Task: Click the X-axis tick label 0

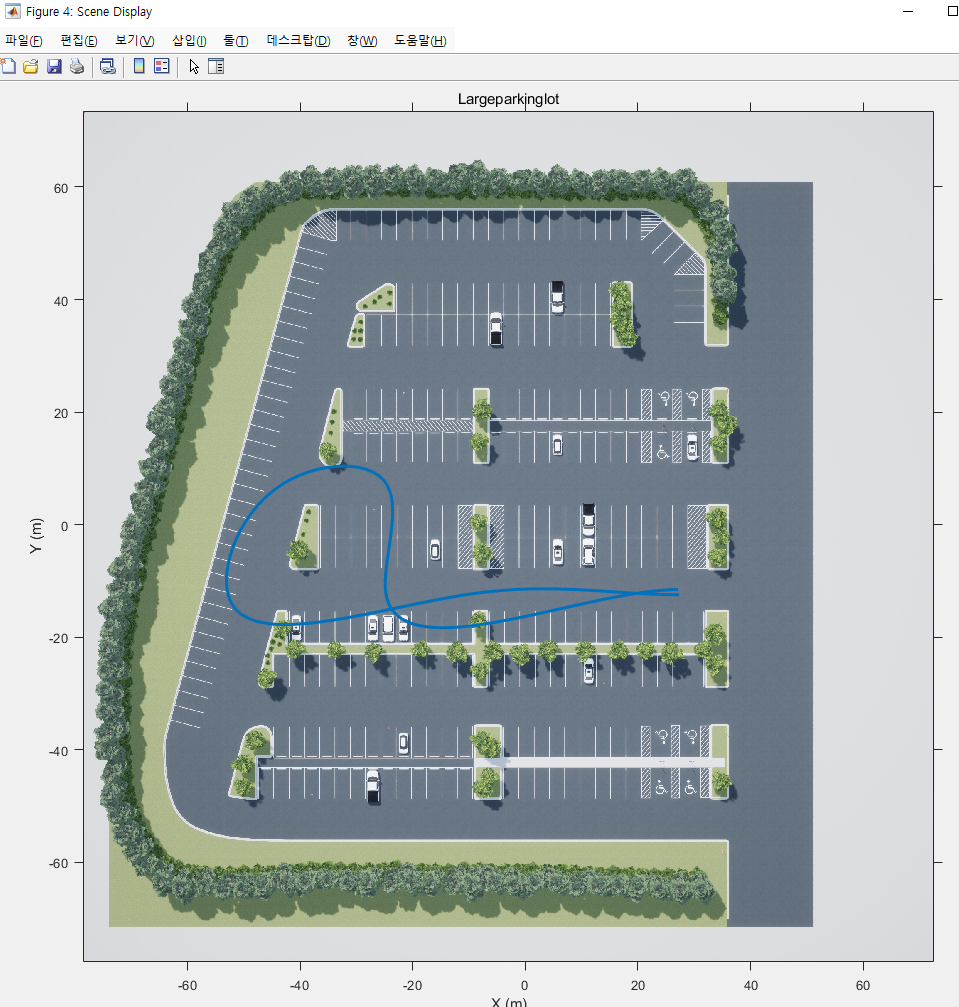Action: (x=525, y=985)
